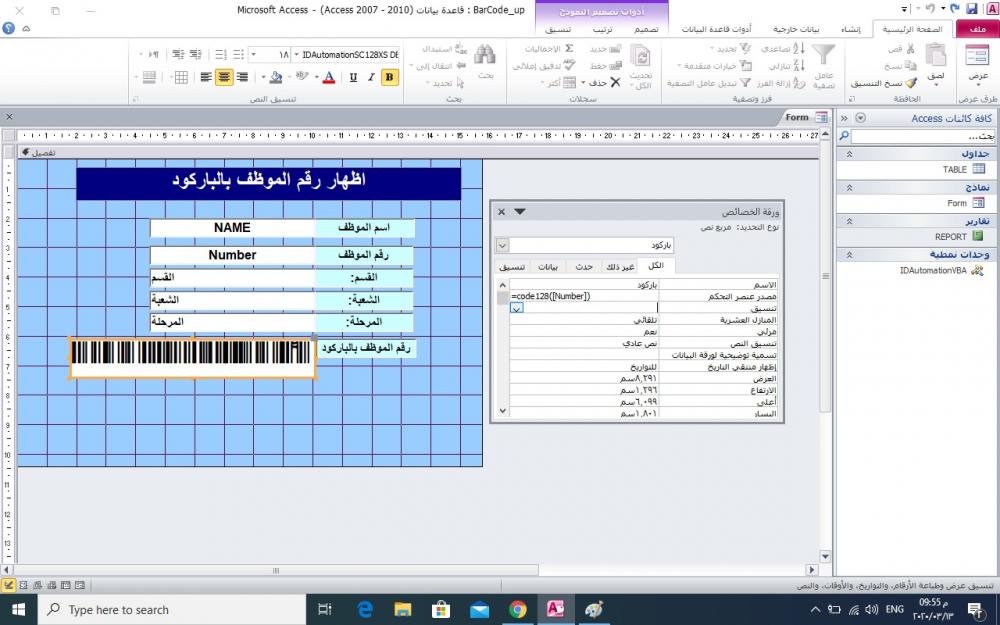Open the property sheet object selector dropdown
This screenshot has width=1000, height=625.
(x=502, y=245)
